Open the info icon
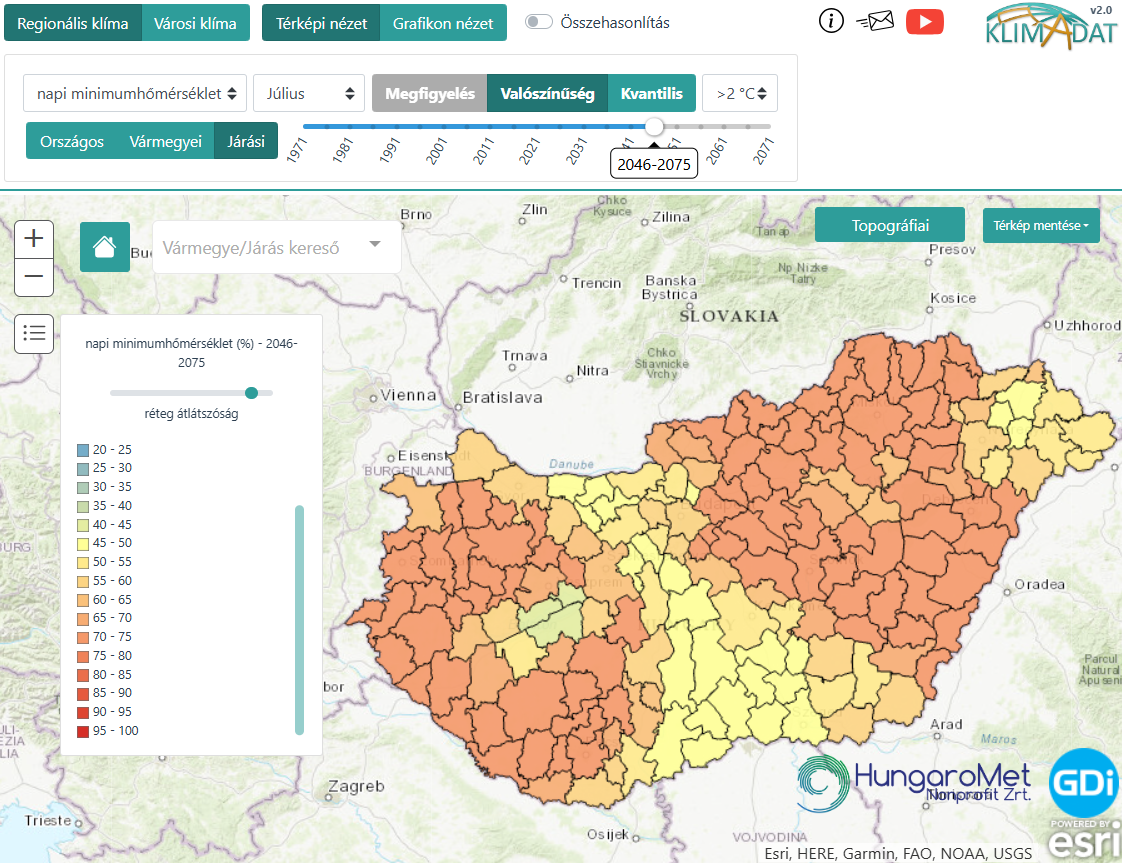1122x863 pixels. (x=831, y=21)
